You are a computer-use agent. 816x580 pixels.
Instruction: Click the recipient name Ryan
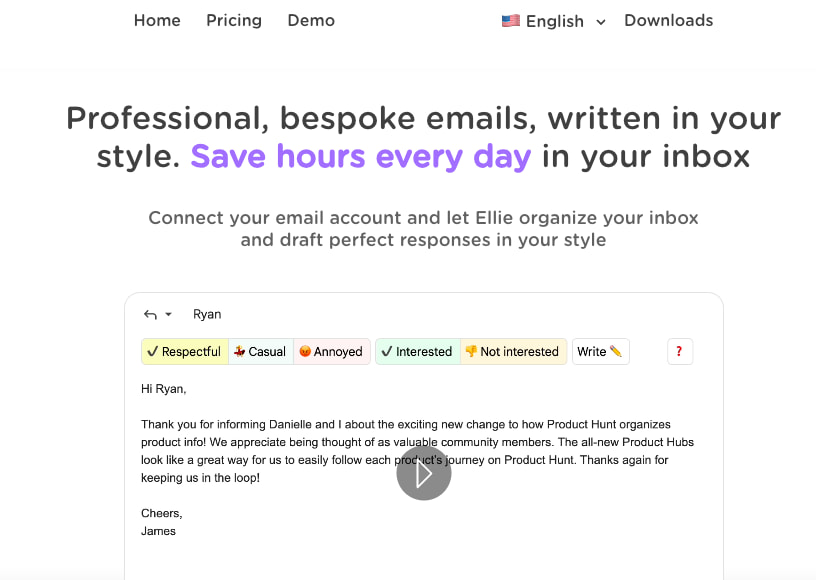point(206,314)
